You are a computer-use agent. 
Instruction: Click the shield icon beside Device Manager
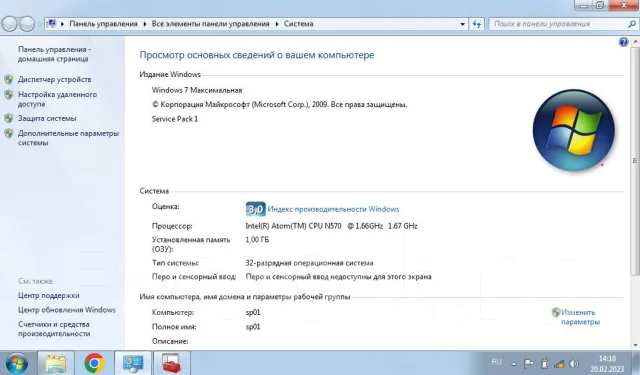coord(9,80)
